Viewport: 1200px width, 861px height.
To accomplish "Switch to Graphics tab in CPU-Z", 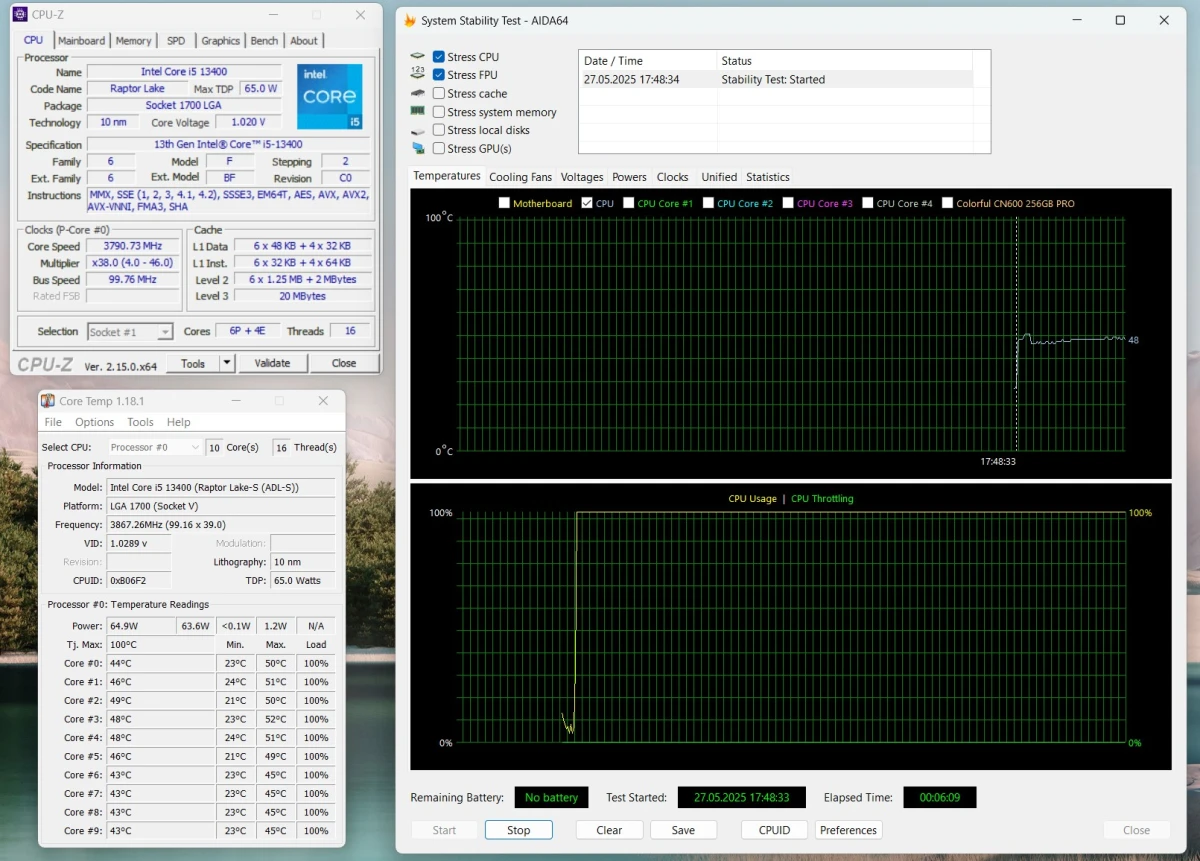I will point(220,41).
